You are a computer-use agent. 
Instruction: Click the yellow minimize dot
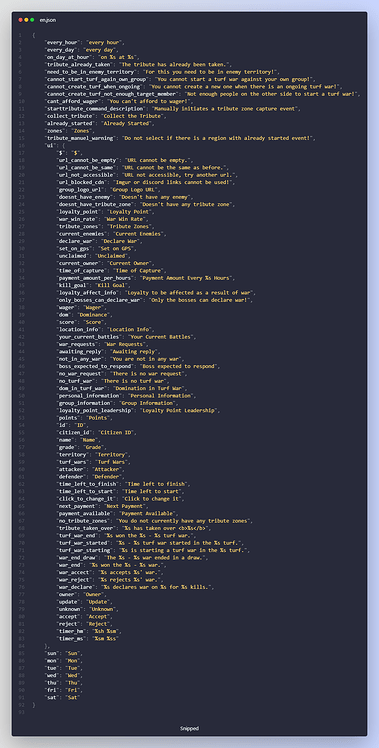point(26,20)
